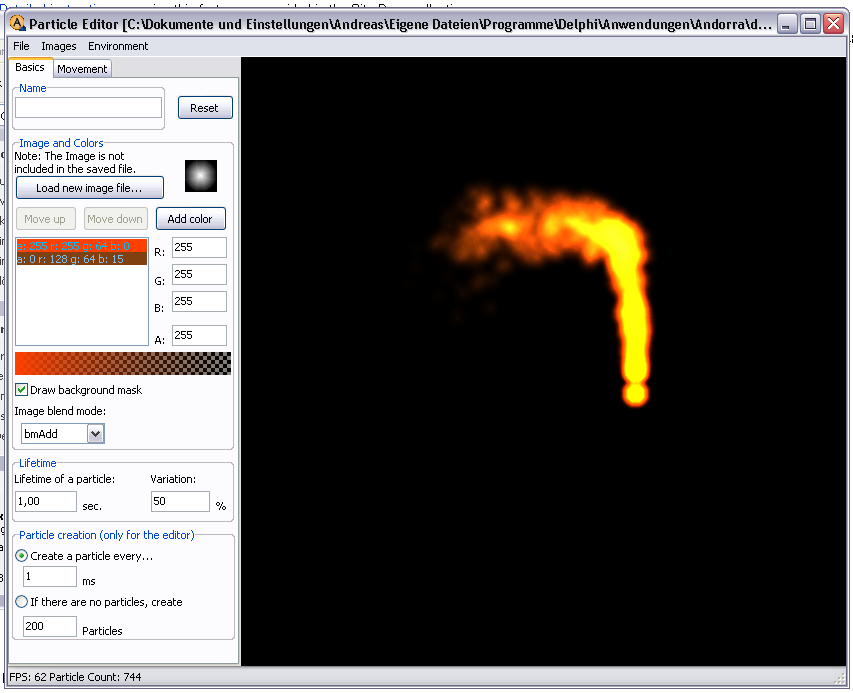Maximize the Particle Editor window
The width and height of the screenshot is (853, 693).
click(811, 23)
